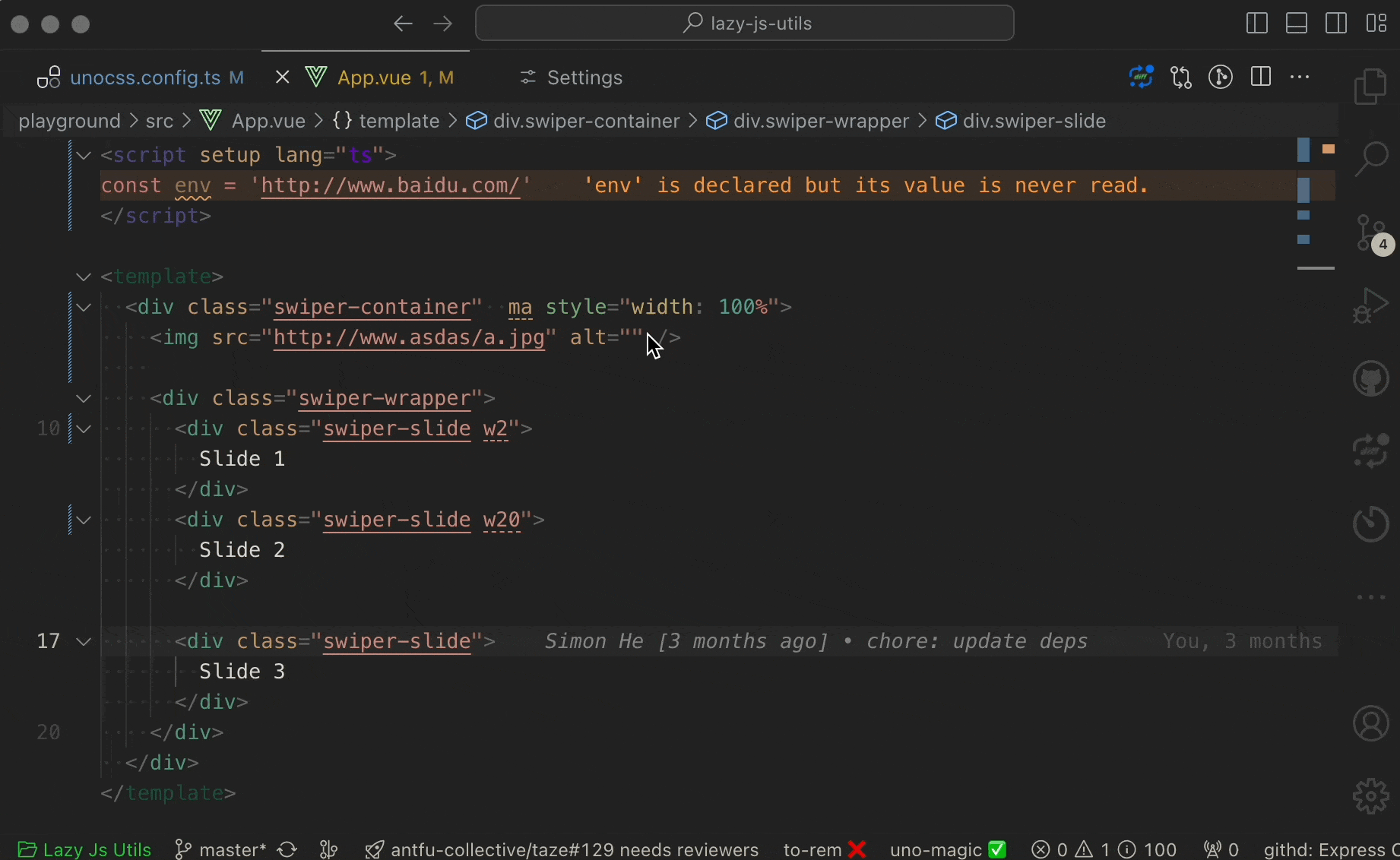
Task: Toggle the secondary side bar layout icon
Action: (1336, 24)
